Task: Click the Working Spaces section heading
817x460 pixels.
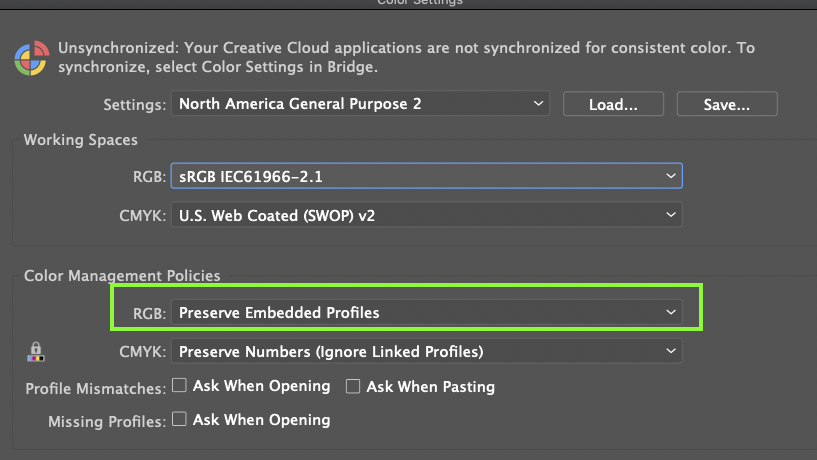Action: (81, 140)
